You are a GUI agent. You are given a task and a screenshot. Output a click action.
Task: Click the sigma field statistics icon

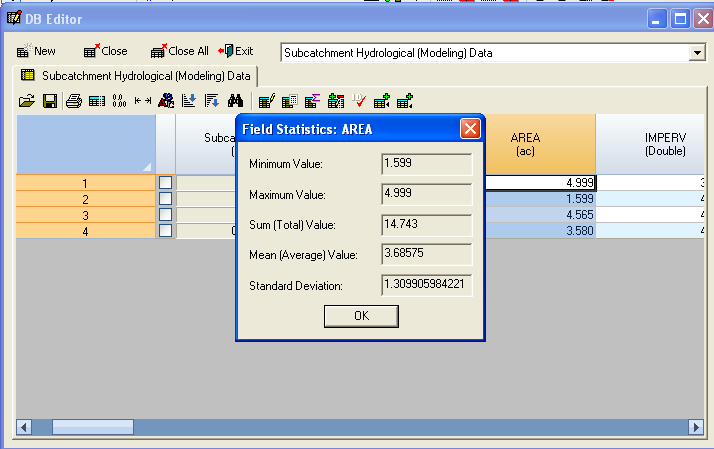(312, 101)
